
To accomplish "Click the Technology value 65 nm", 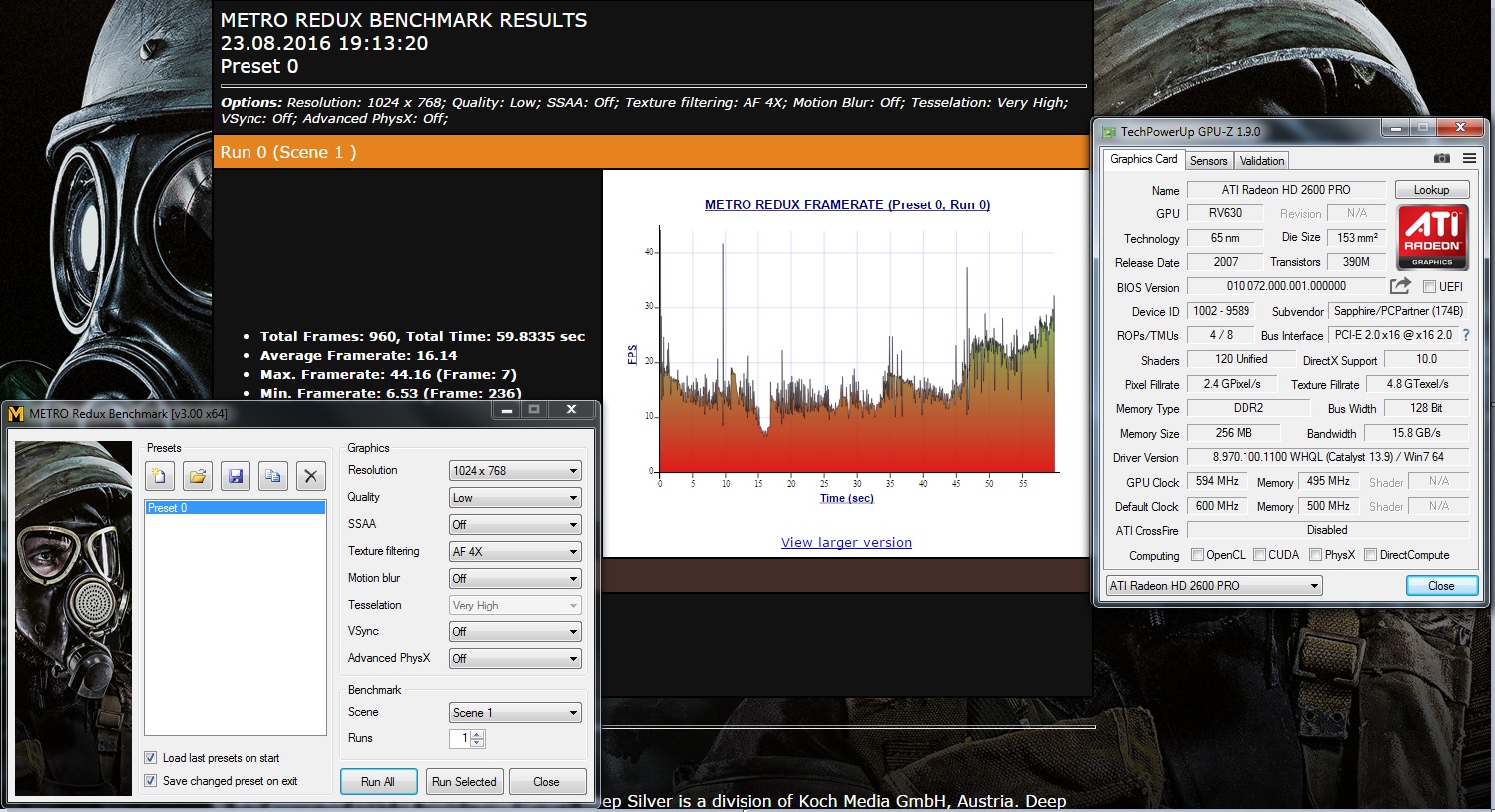I will click(1226, 238).
